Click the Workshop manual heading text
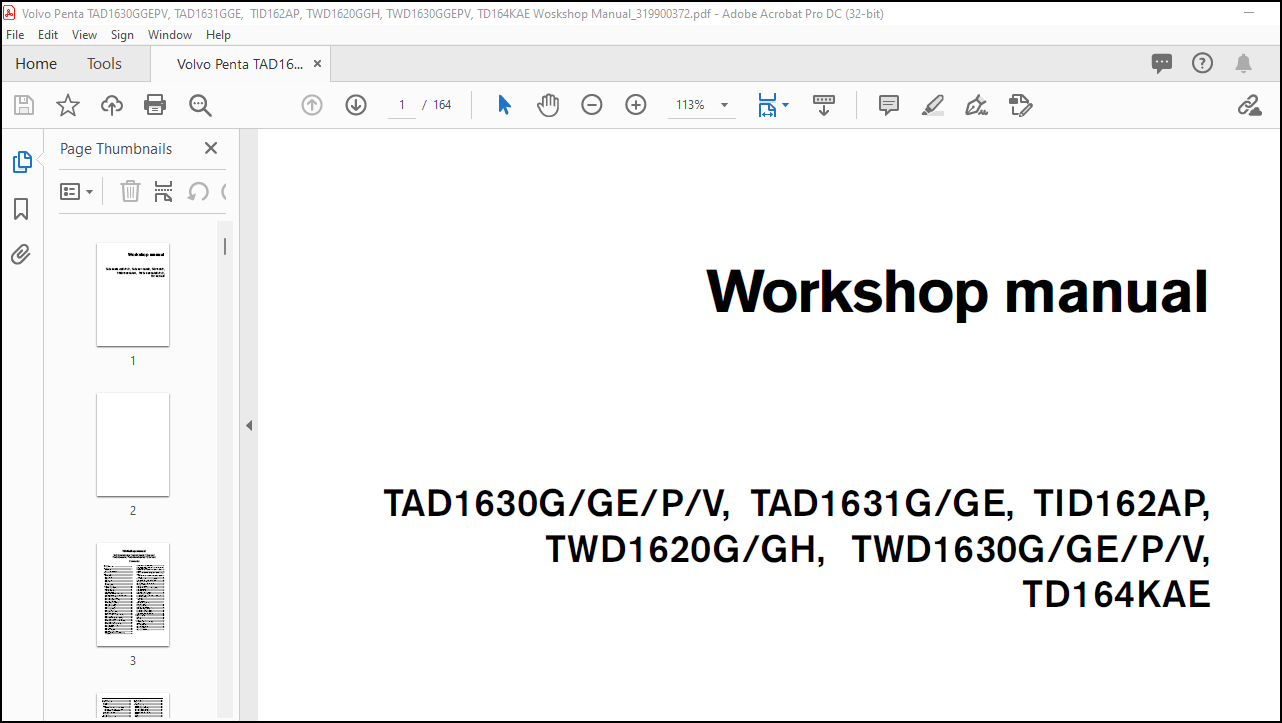 click(x=958, y=292)
